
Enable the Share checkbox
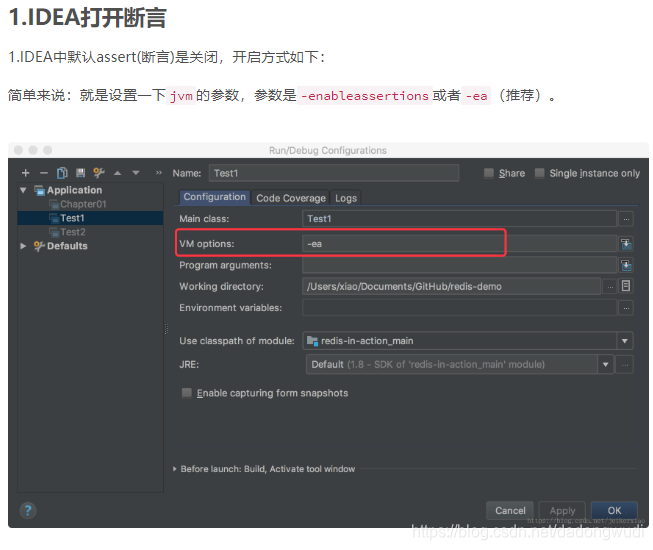point(489,173)
